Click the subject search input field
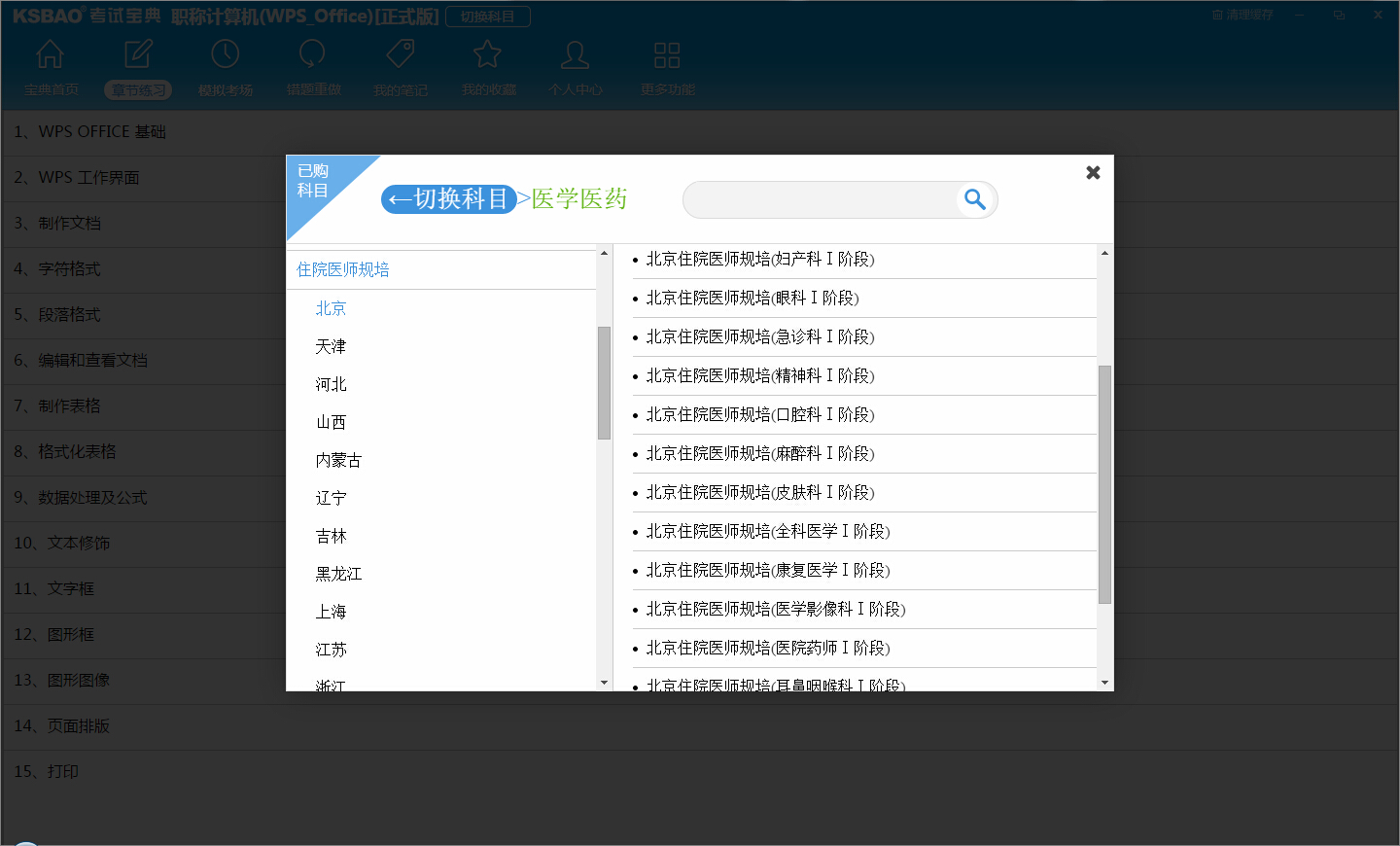This screenshot has height=846, width=1400. 822,200
